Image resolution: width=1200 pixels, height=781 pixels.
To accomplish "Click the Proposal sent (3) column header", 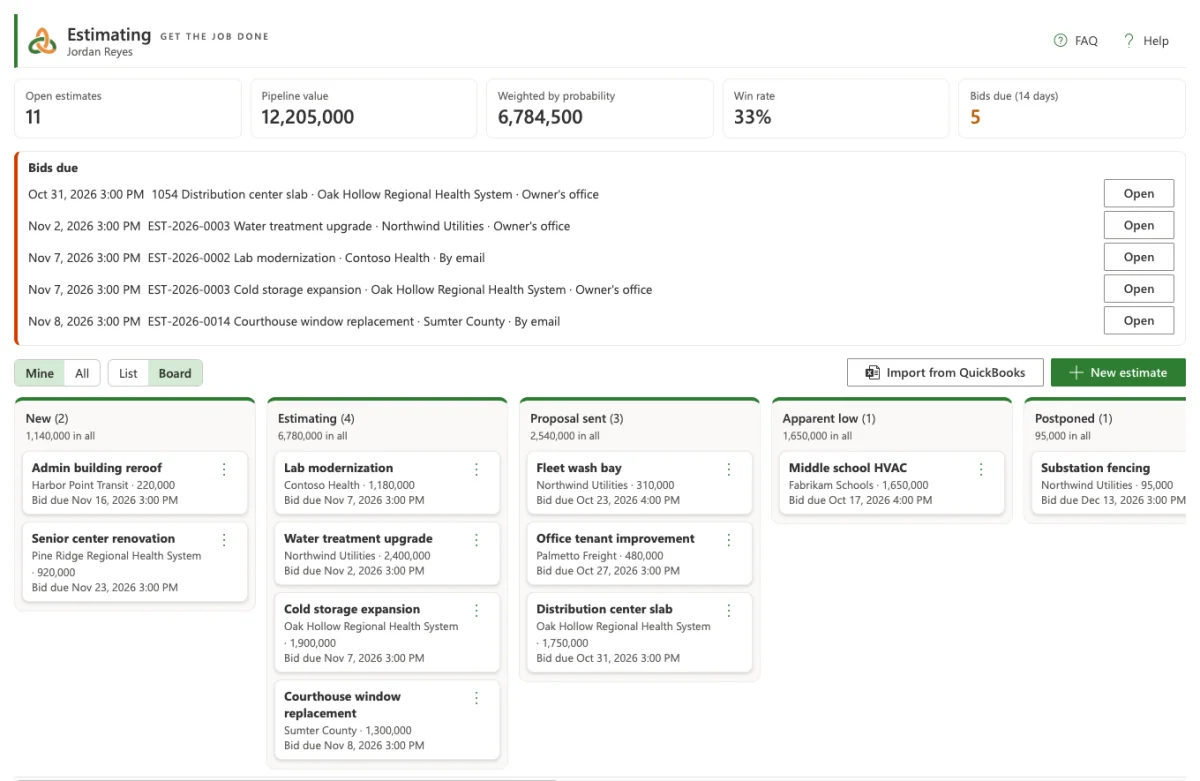I will pyautogui.click(x=577, y=419).
